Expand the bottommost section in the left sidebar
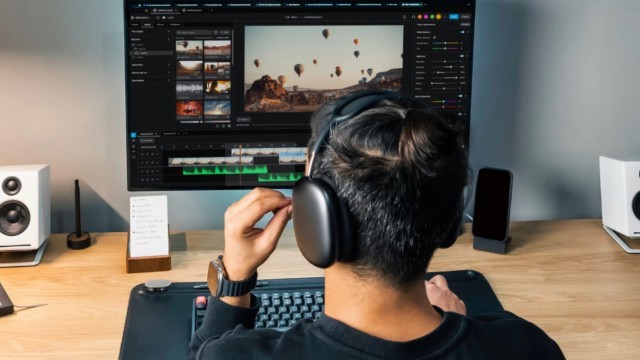The image size is (640, 360). pyautogui.click(x=150, y=80)
